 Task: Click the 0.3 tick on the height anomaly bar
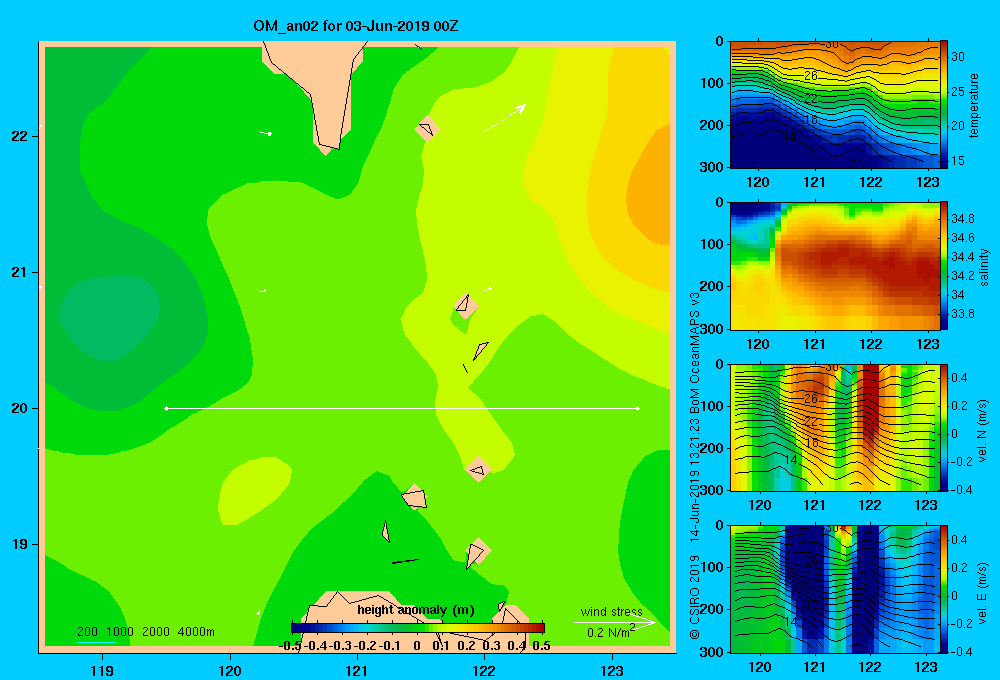(492, 646)
